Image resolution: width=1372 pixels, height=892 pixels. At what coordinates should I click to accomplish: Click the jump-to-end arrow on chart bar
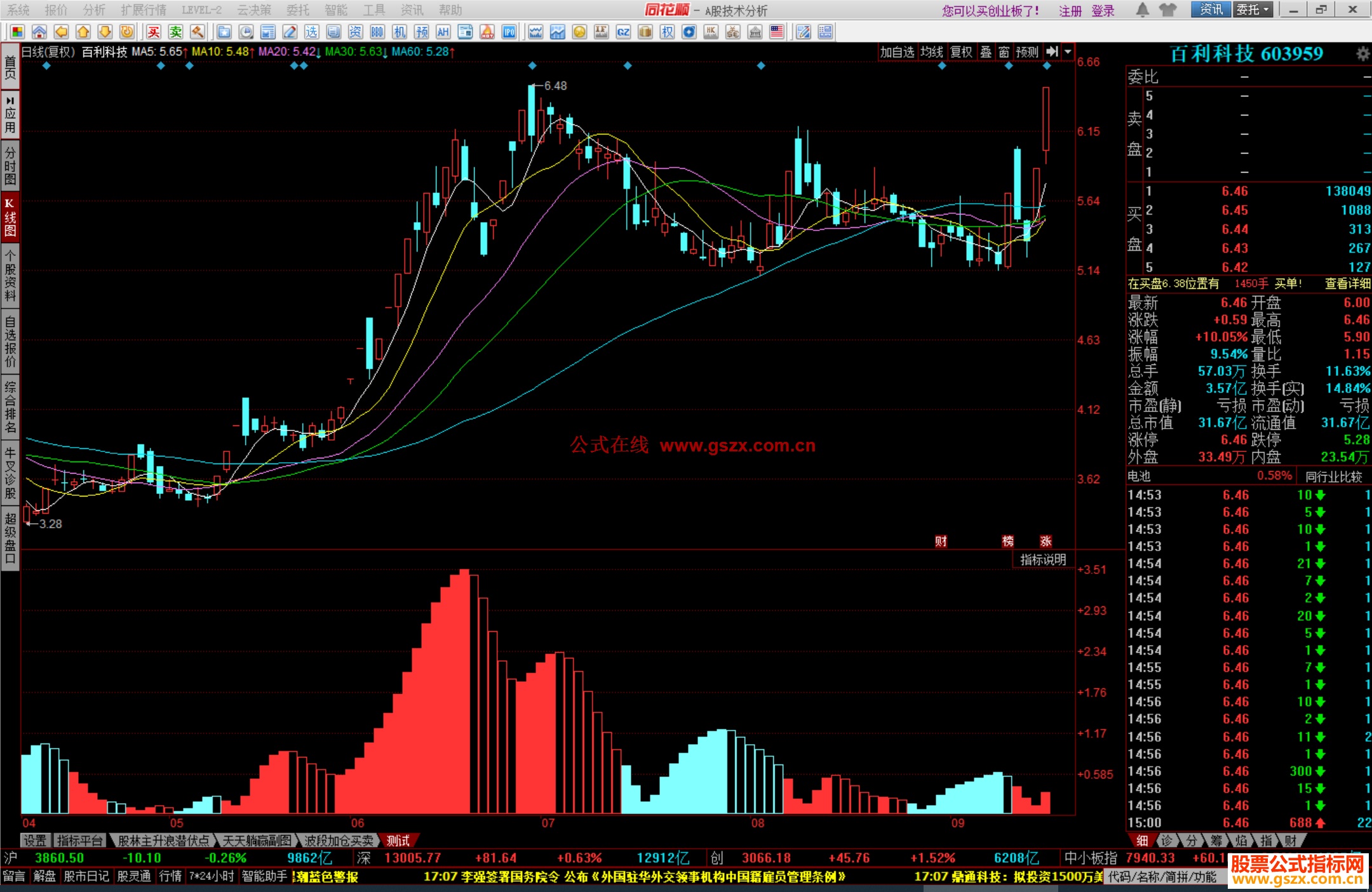point(1052,52)
